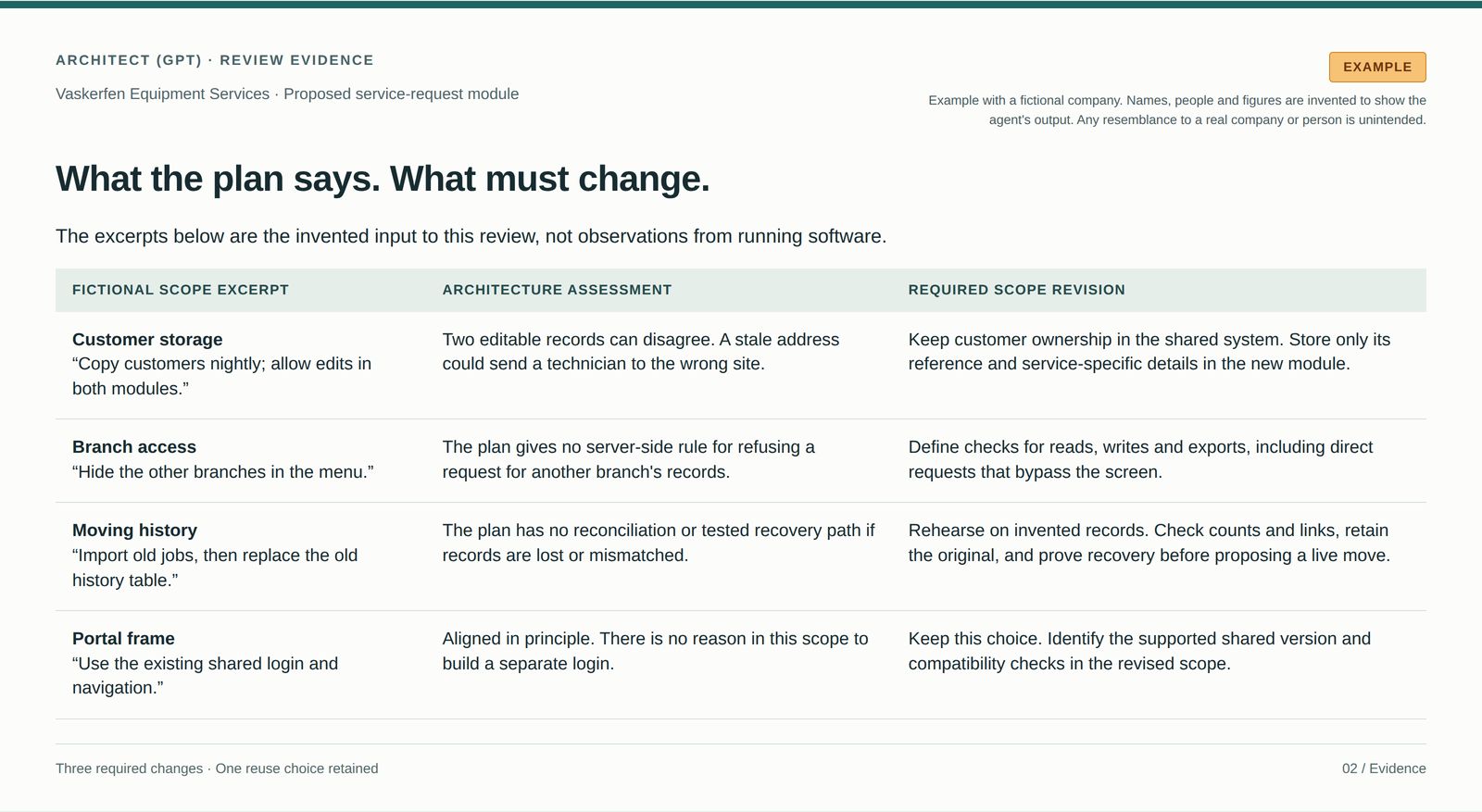The width and height of the screenshot is (1482, 812).
Task: Click the orange EXAMPLE badge
Action: tap(1377, 67)
